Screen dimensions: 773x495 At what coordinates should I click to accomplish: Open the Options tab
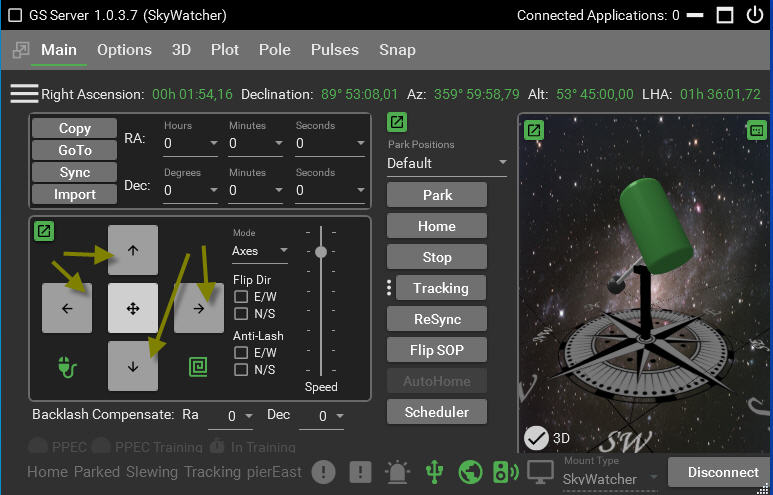click(x=124, y=50)
